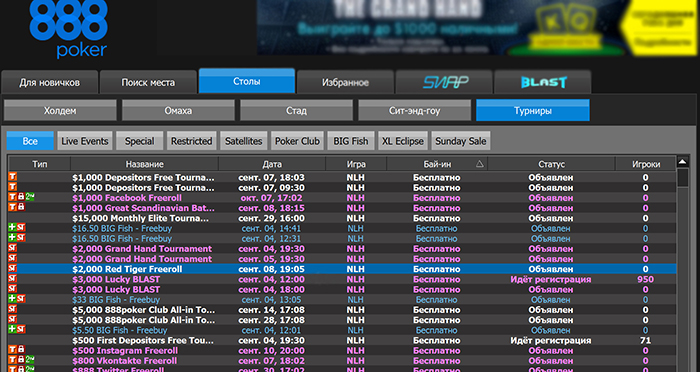Click the lock icon on $500 Instagram Freeroll

click(x=21, y=350)
